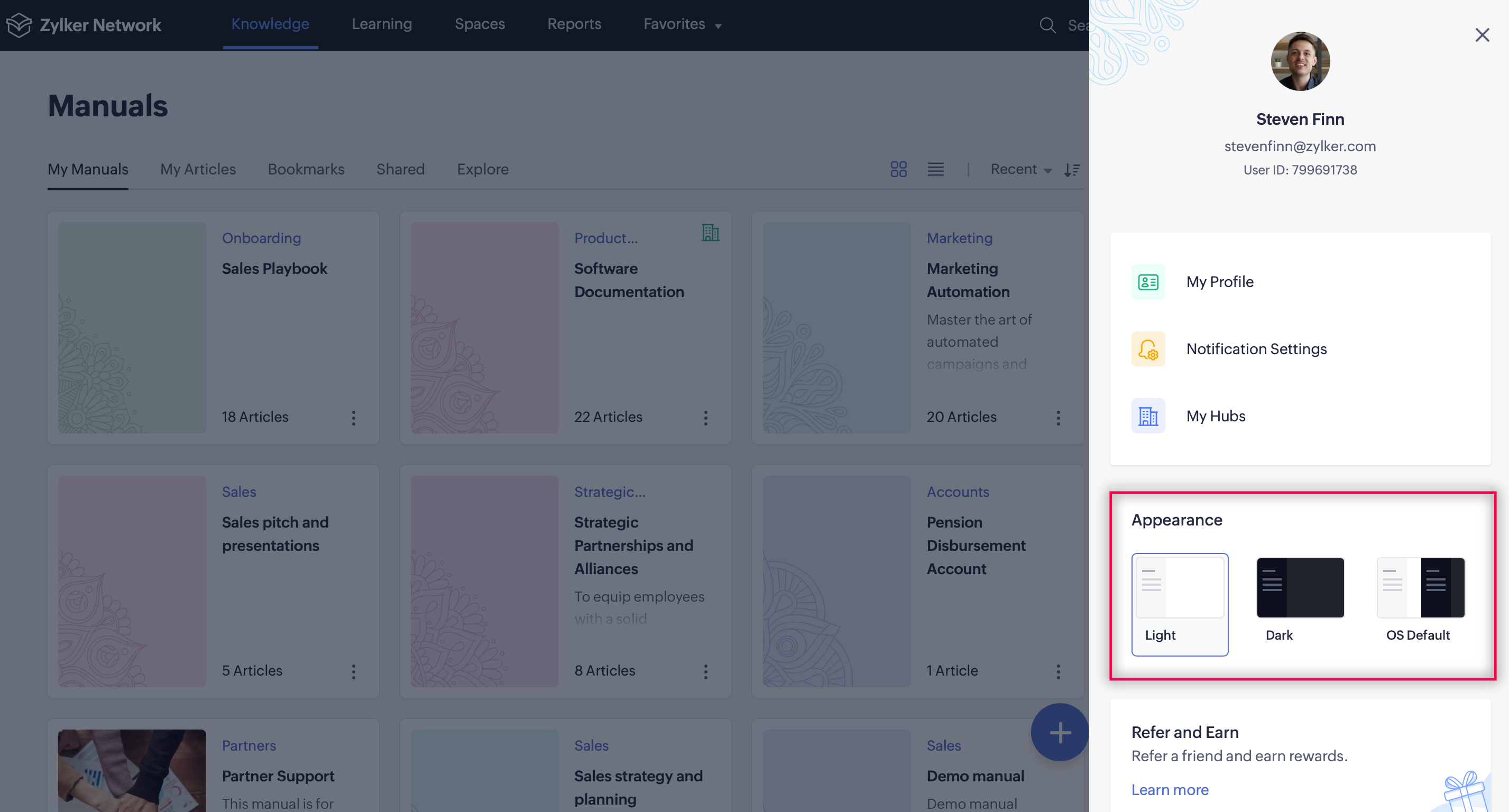Close the user profile panel
1509x812 pixels.
pos(1482,35)
